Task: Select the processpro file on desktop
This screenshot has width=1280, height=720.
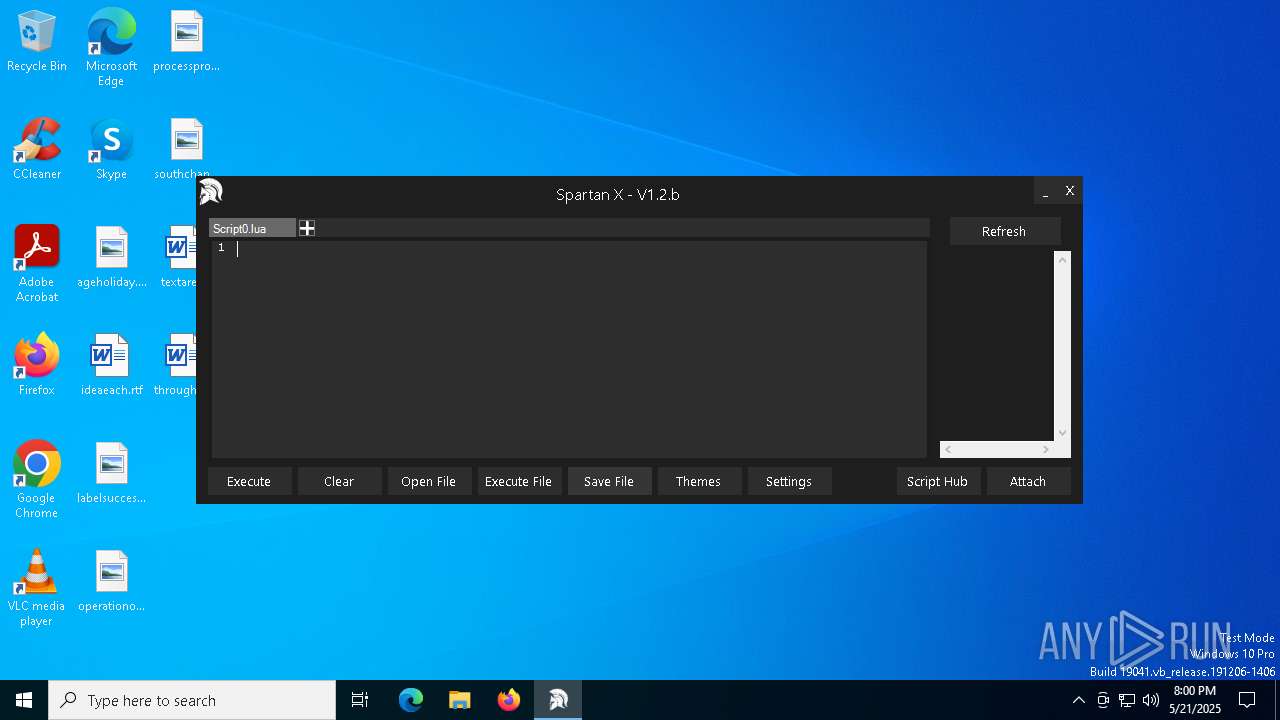Action: [186, 42]
